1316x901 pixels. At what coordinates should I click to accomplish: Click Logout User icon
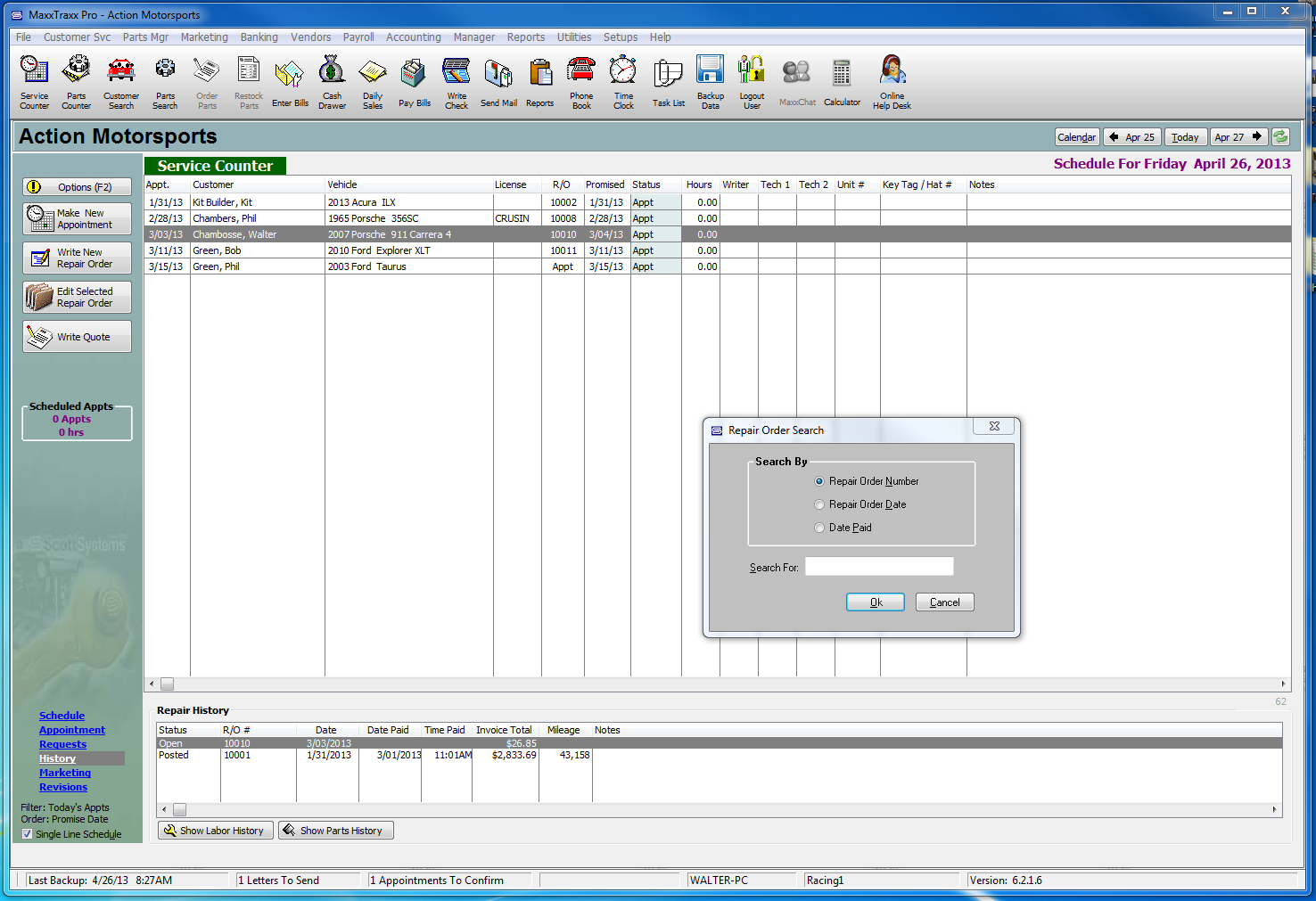coord(752,81)
